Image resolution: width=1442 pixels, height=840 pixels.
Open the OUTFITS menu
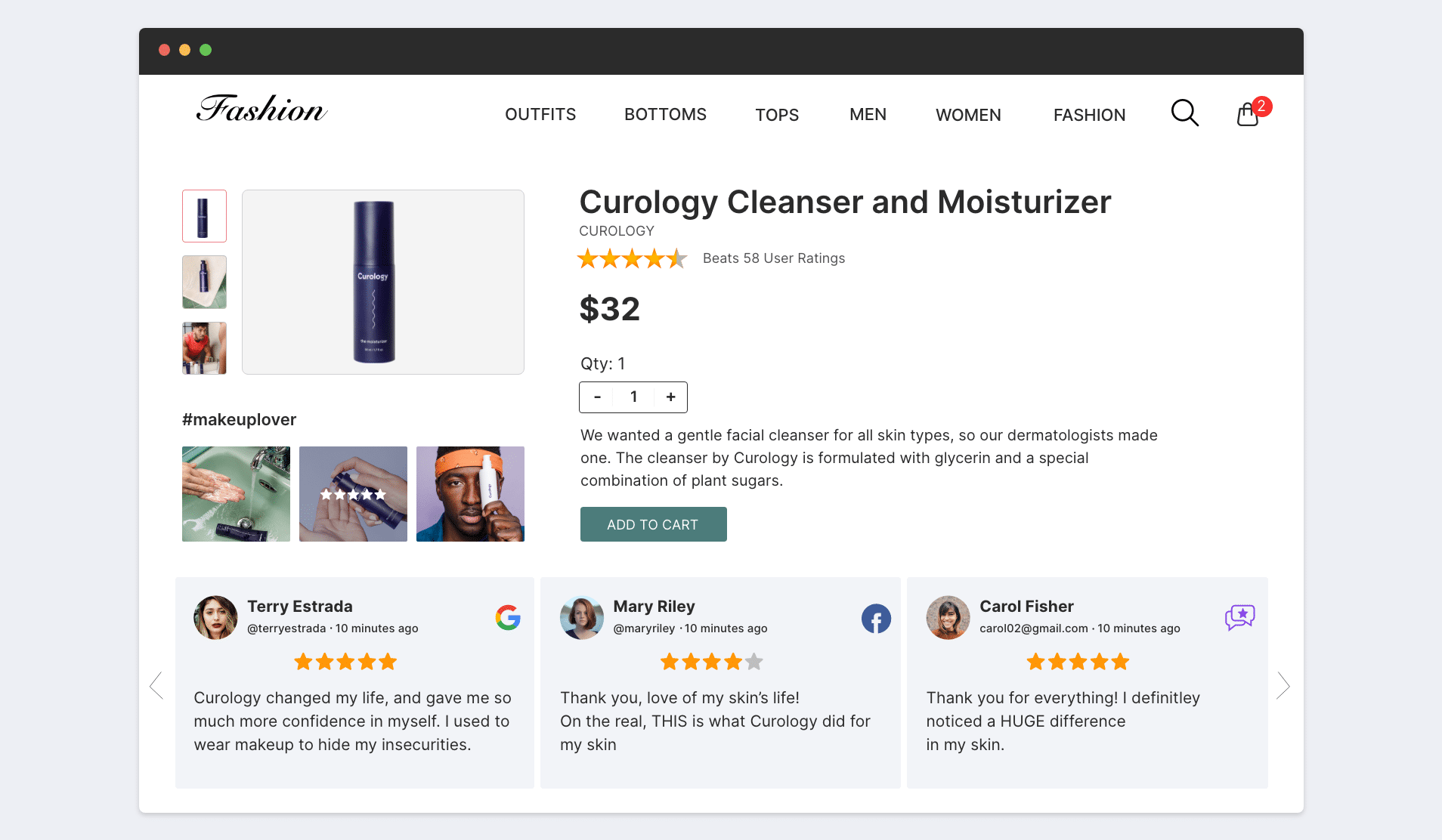tap(540, 115)
